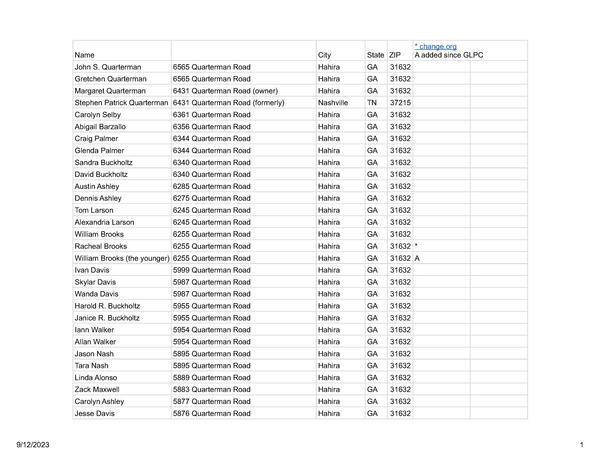
Task: Click the State column header cell
Action: [x=375, y=54]
